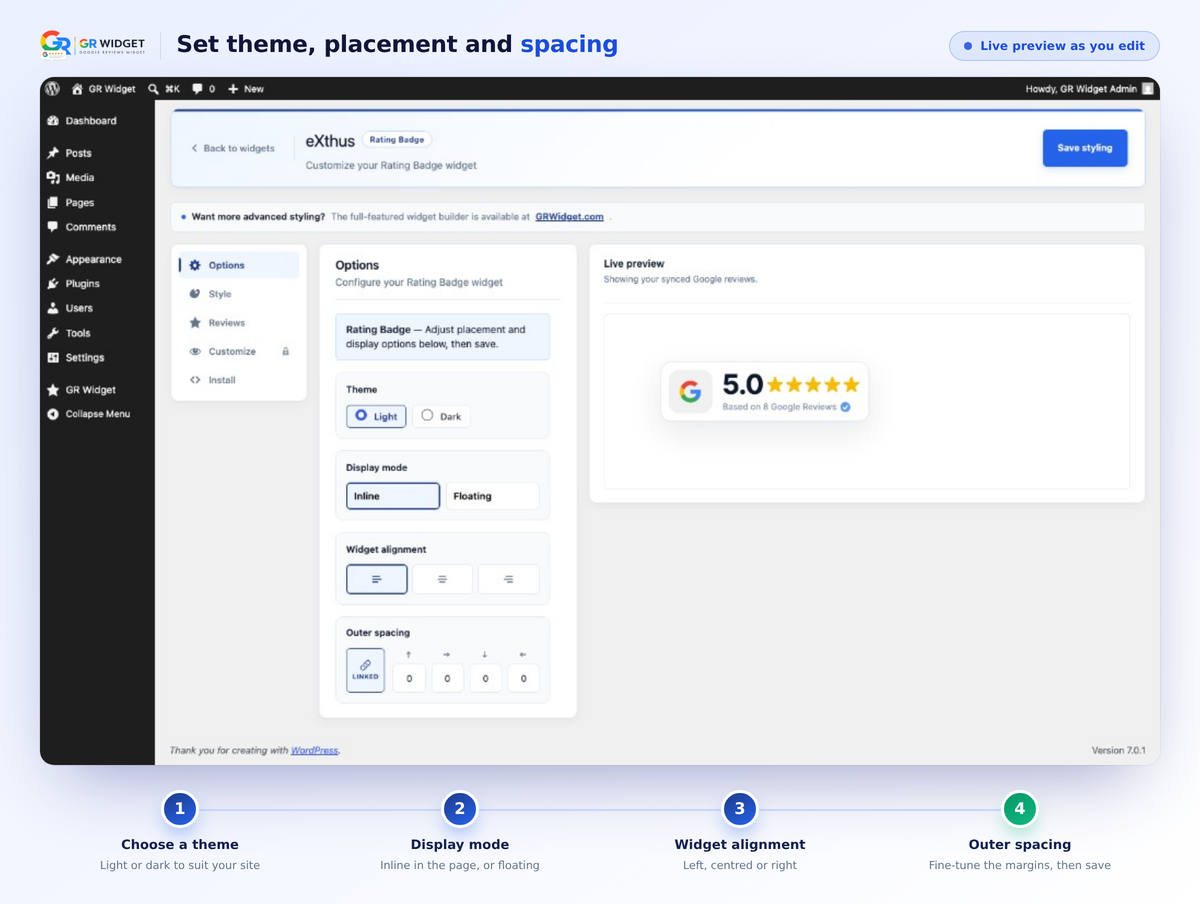Click the Media icon in sidebar

tap(53, 178)
